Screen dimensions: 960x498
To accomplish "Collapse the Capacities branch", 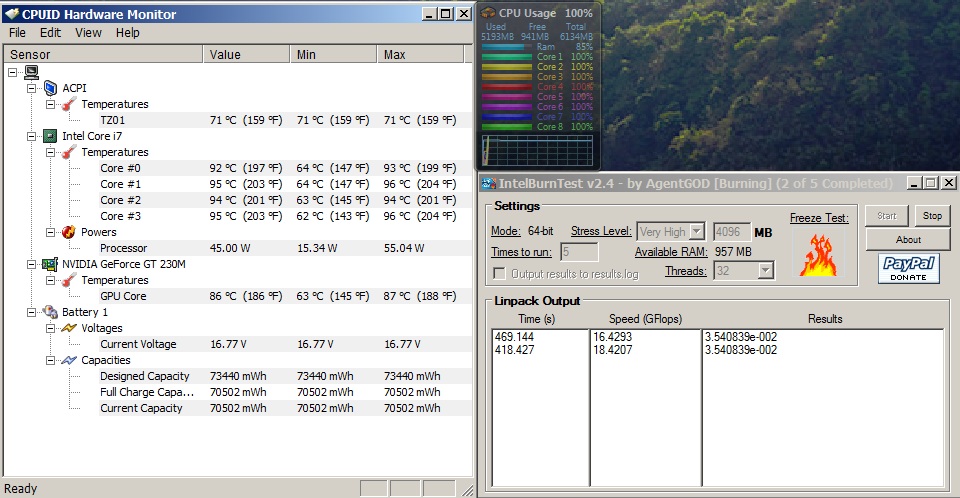I will pos(50,360).
